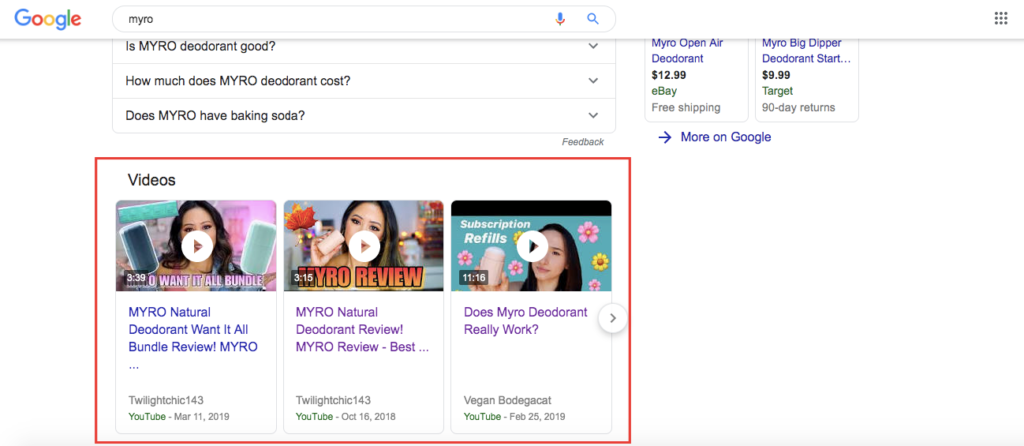
Task: Play the MYRO Review video
Action: [364, 246]
